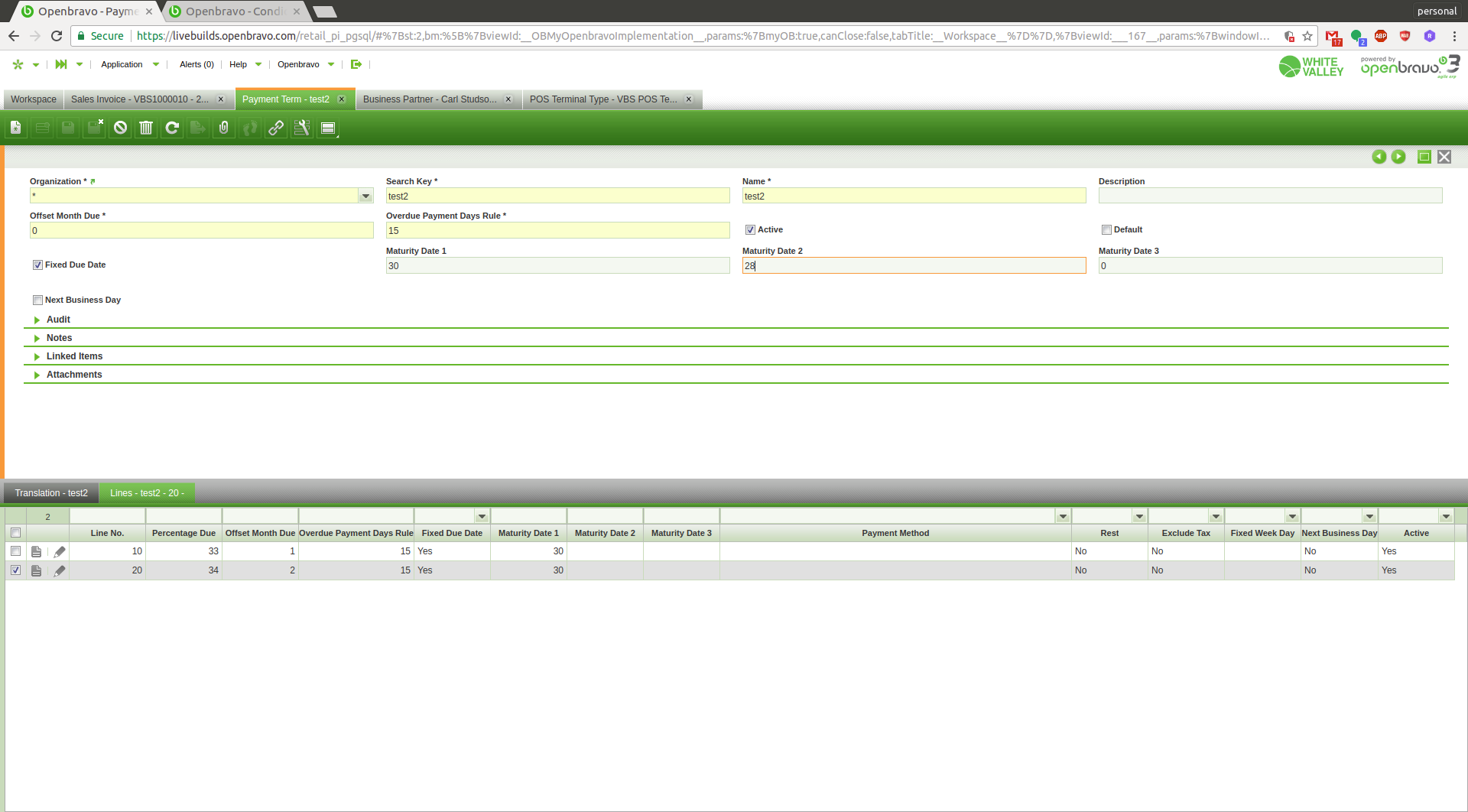
Task: Click the chain link icon in toolbar
Action: (x=276, y=128)
